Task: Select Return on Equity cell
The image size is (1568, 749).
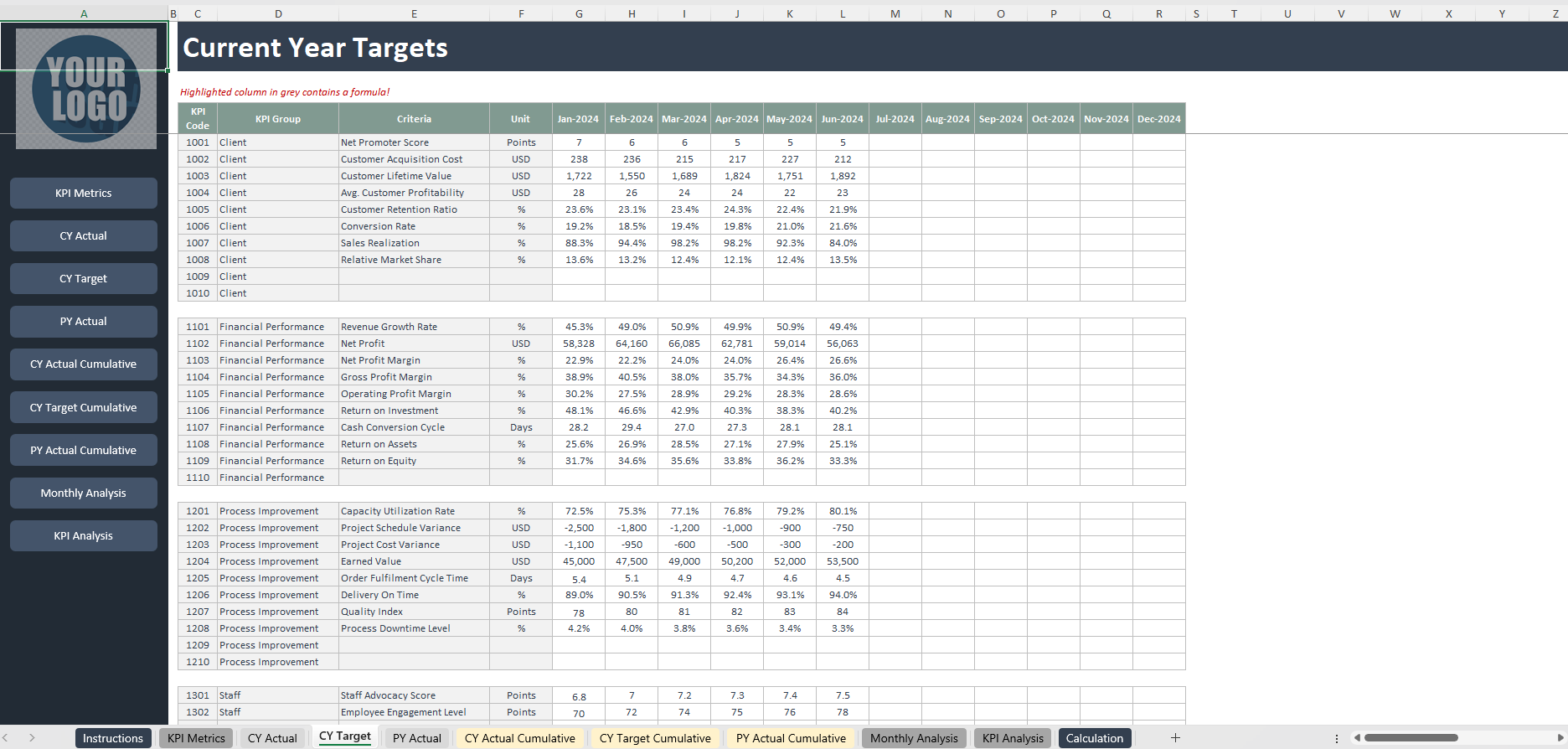Action: [x=414, y=461]
